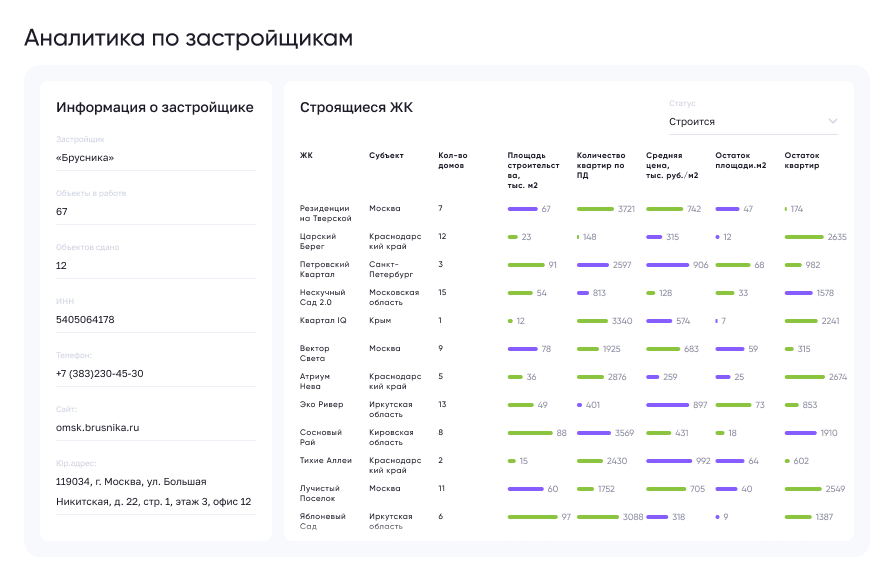894x581 pixels.
Task: Open the Статус dropdown showing Строится
Action: [x=753, y=121]
